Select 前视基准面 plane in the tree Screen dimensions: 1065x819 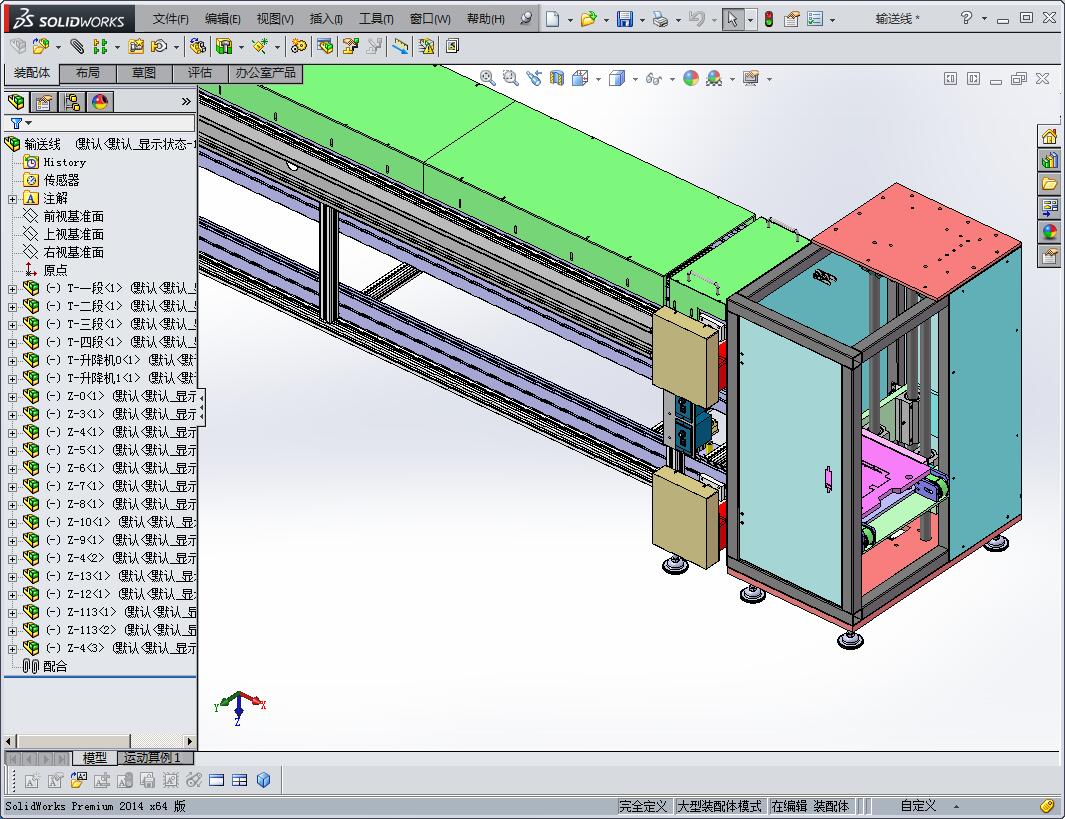(x=73, y=216)
